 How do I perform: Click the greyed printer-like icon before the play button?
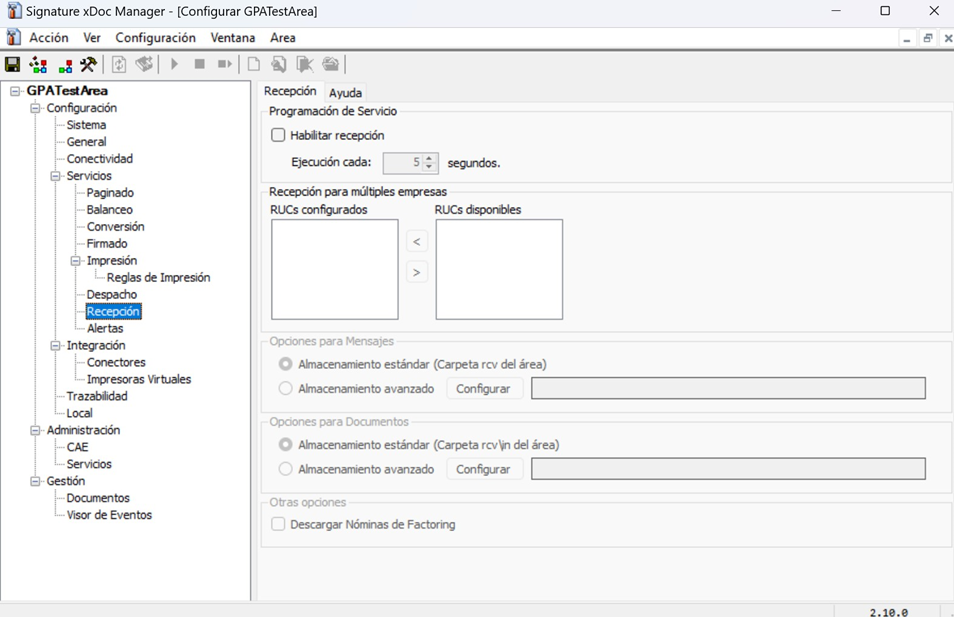click(144, 64)
